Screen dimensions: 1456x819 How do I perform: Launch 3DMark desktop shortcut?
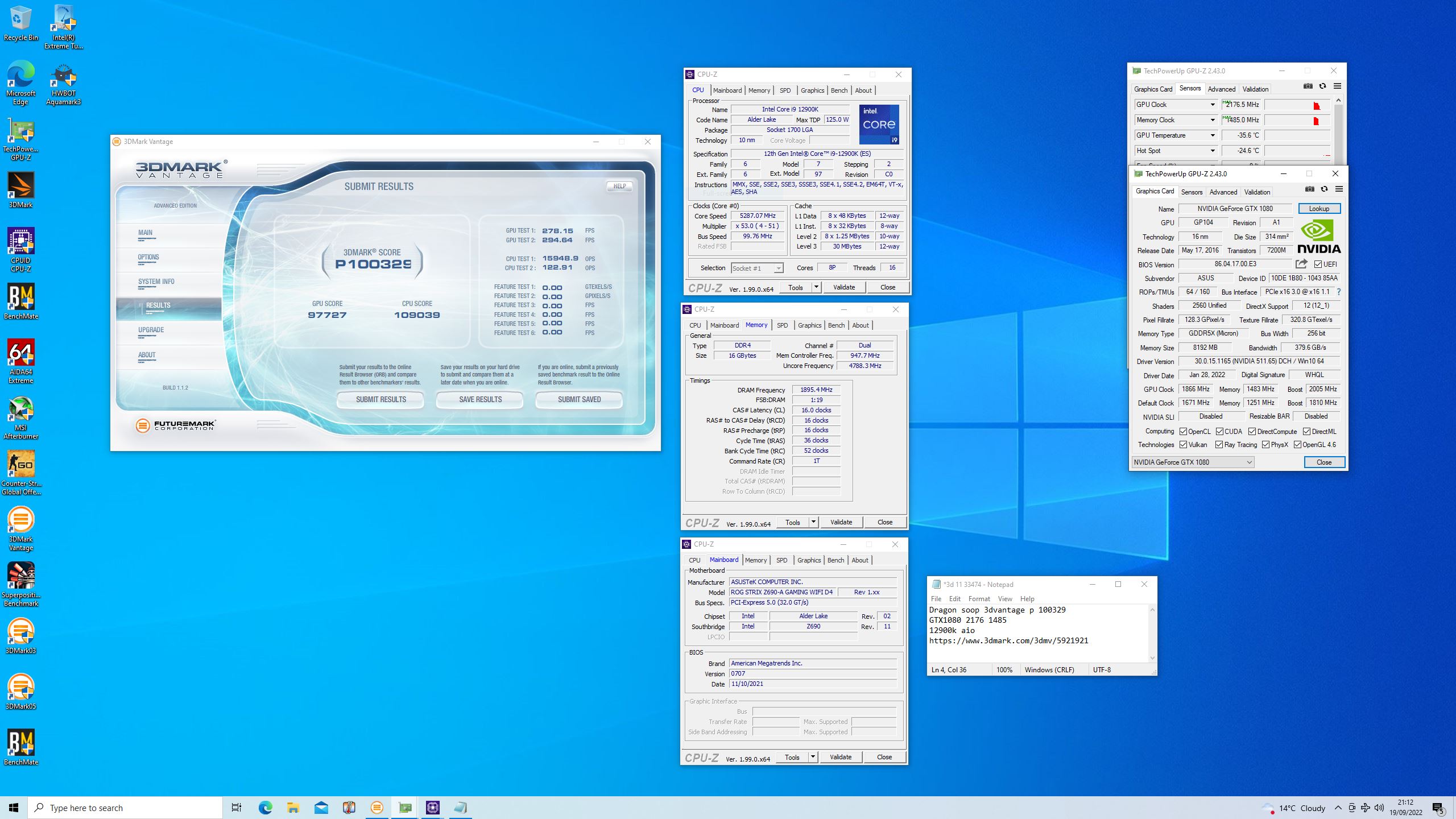[x=21, y=190]
